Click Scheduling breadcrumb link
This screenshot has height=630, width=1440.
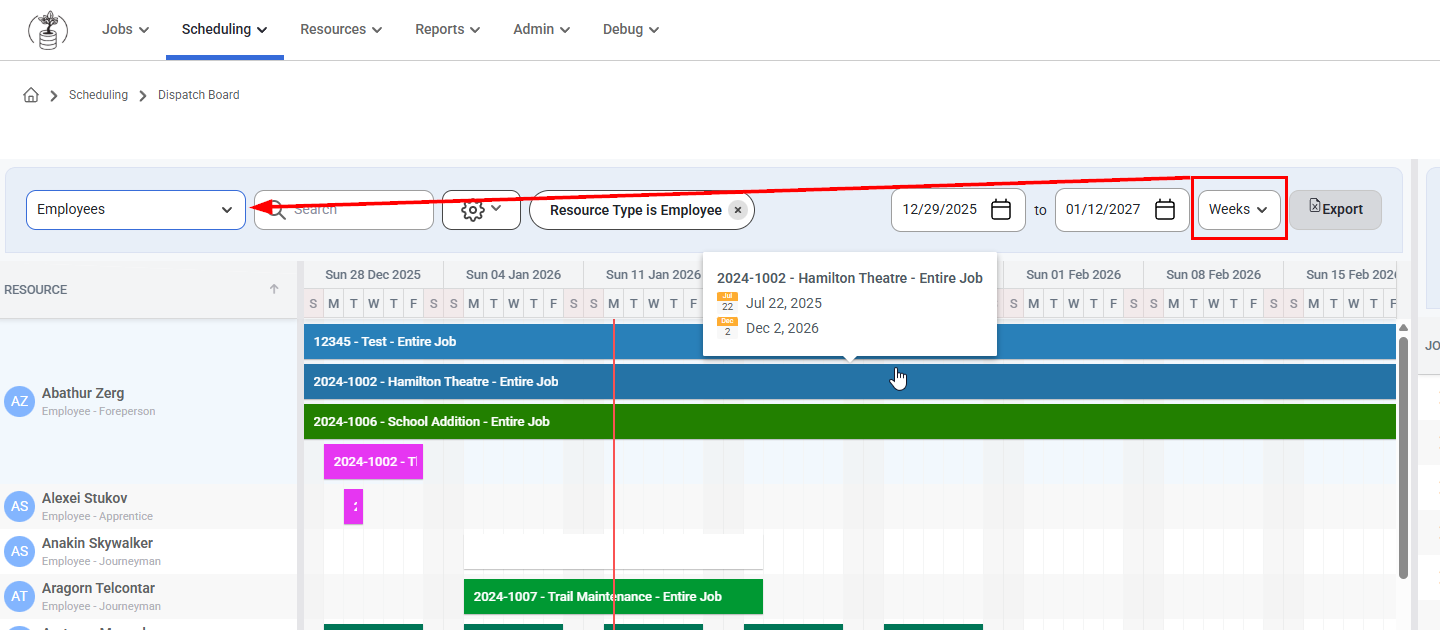click(x=98, y=95)
